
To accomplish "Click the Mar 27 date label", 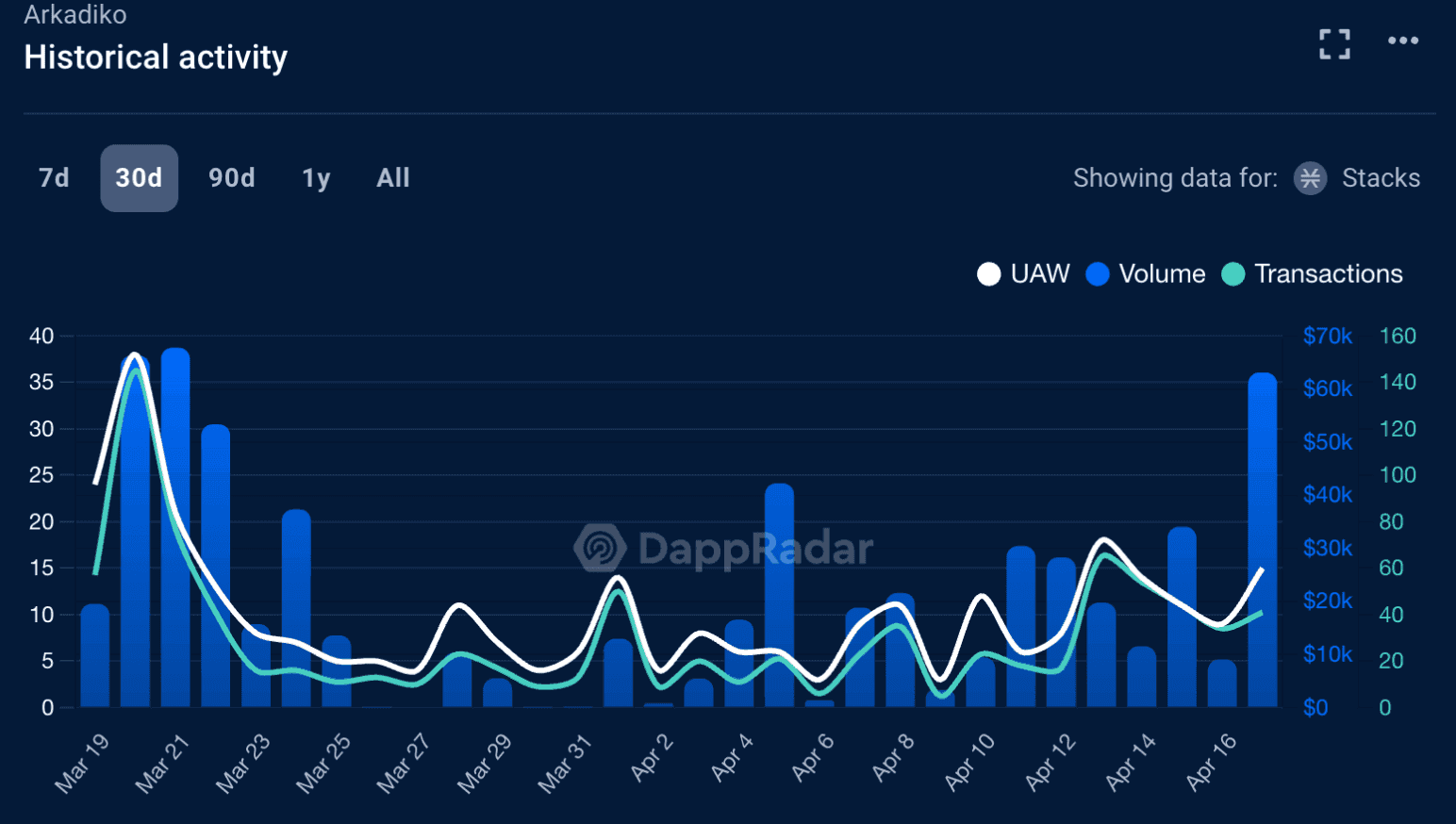I will pyautogui.click(x=405, y=763).
